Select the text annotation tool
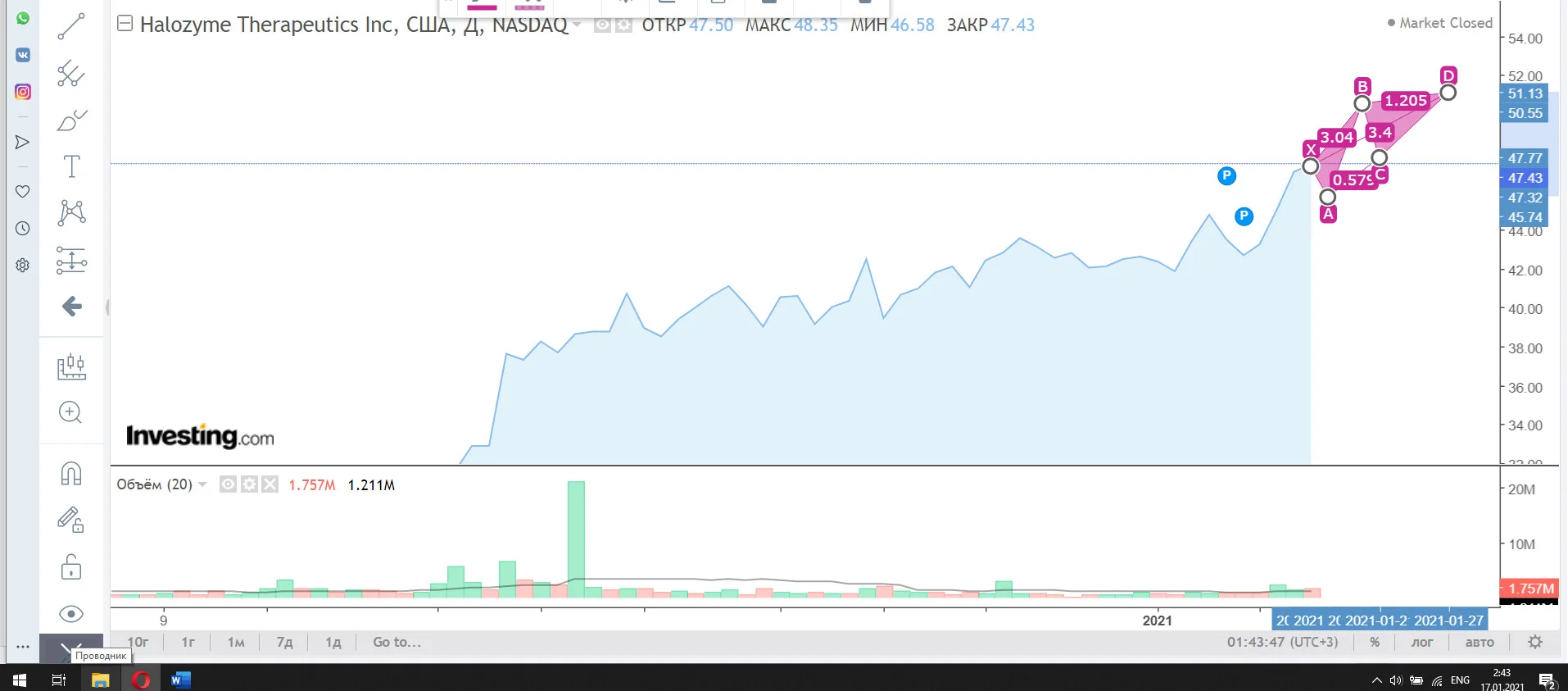This screenshot has width=1568, height=691. 71,166
